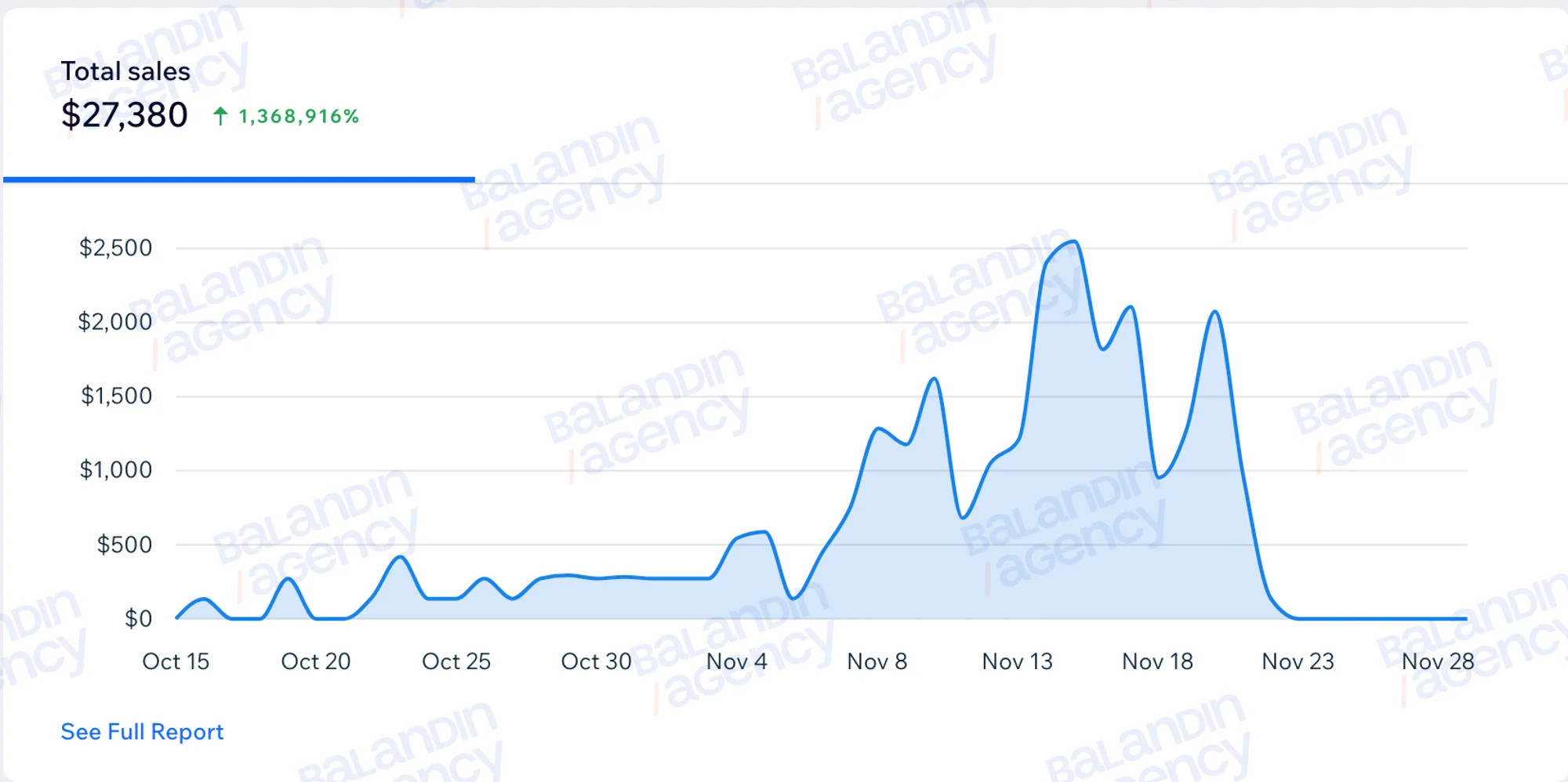Click the Oct 25 axis label

456,661
